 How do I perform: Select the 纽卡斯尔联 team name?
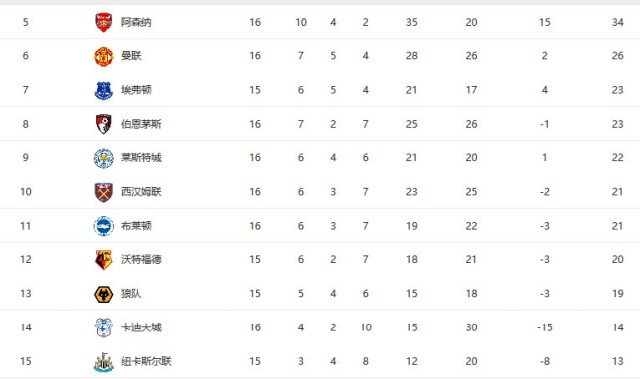[146, 361]
